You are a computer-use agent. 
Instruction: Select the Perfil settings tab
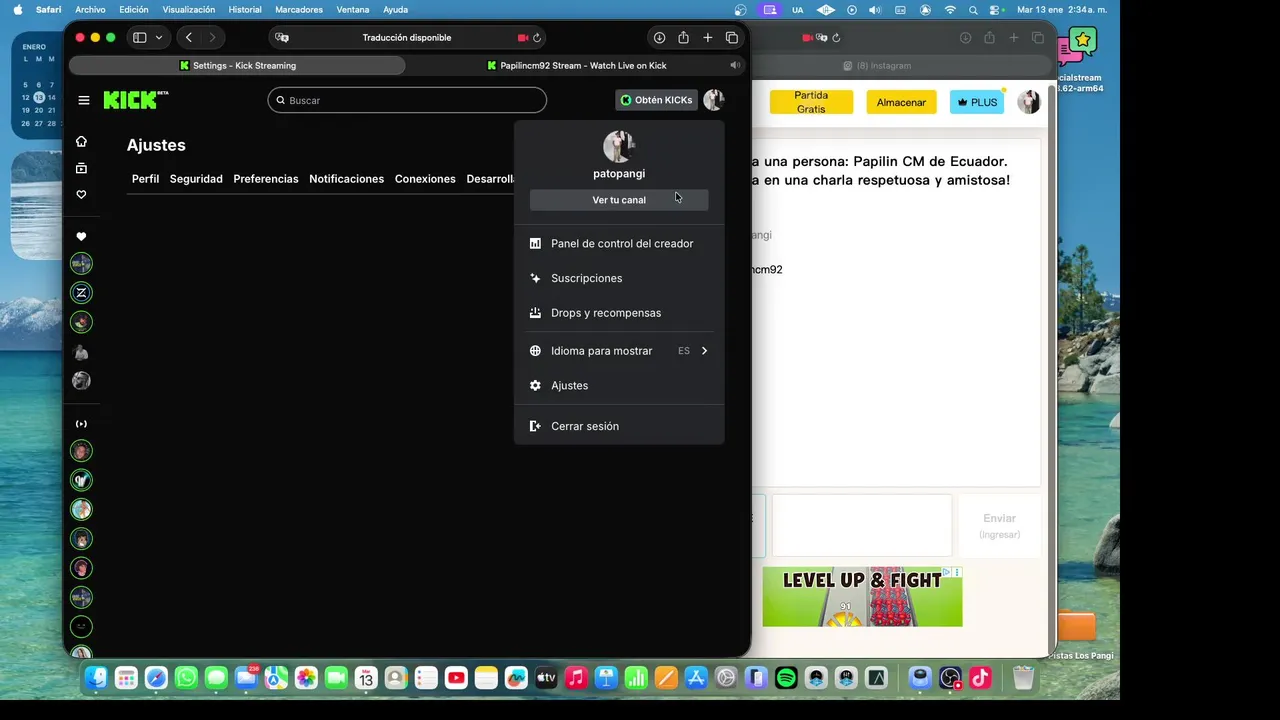point(145,179)
